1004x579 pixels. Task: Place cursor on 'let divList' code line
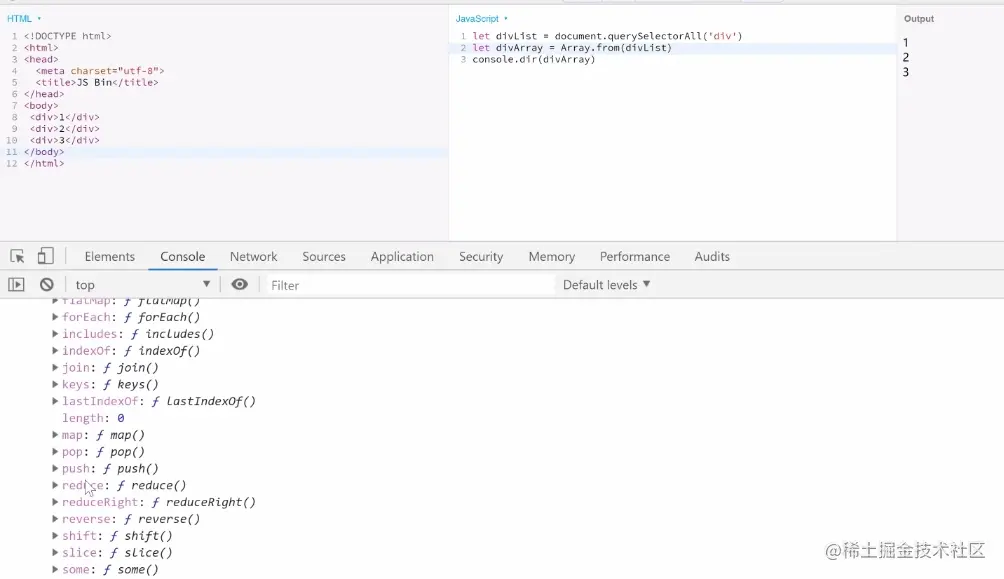(607, 36)
